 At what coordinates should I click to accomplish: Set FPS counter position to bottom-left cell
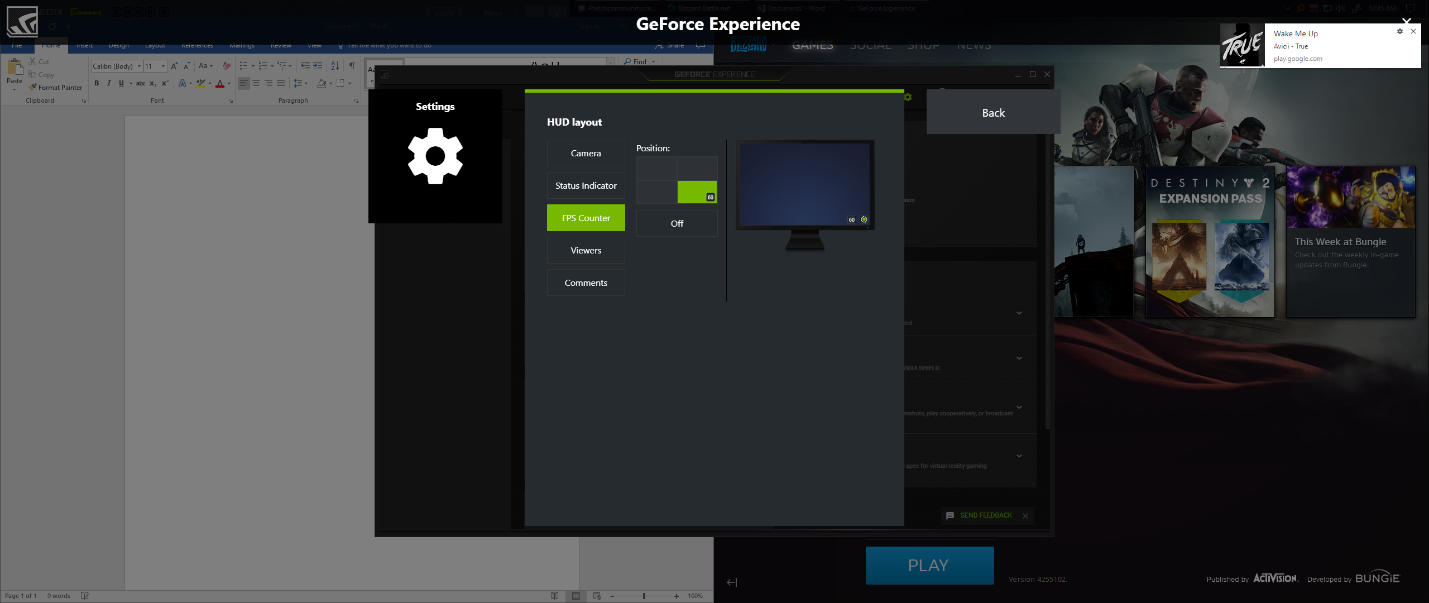click(x=657, y=192)
